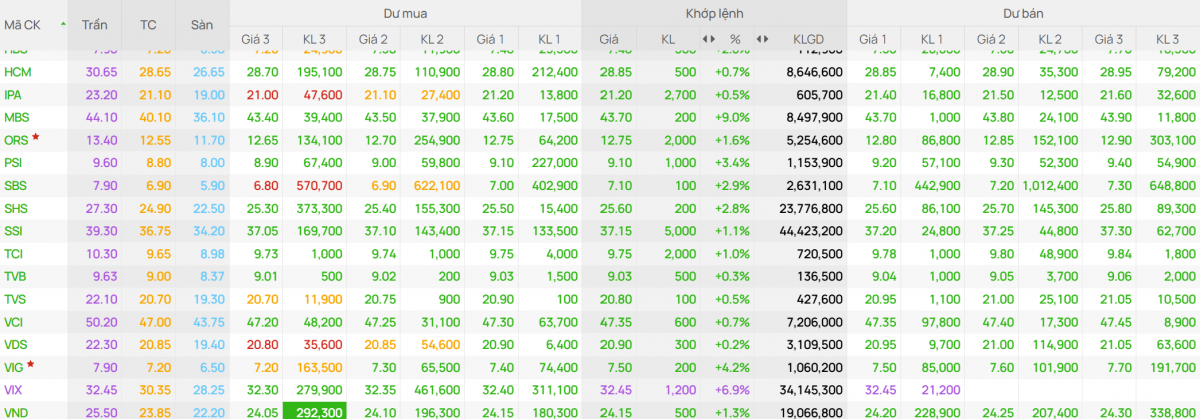Click VCI total volume 7,206,000
Image resolution: width=1200 pixels, height=419 pixels.
pyautogui.click(x=814, y=321)
